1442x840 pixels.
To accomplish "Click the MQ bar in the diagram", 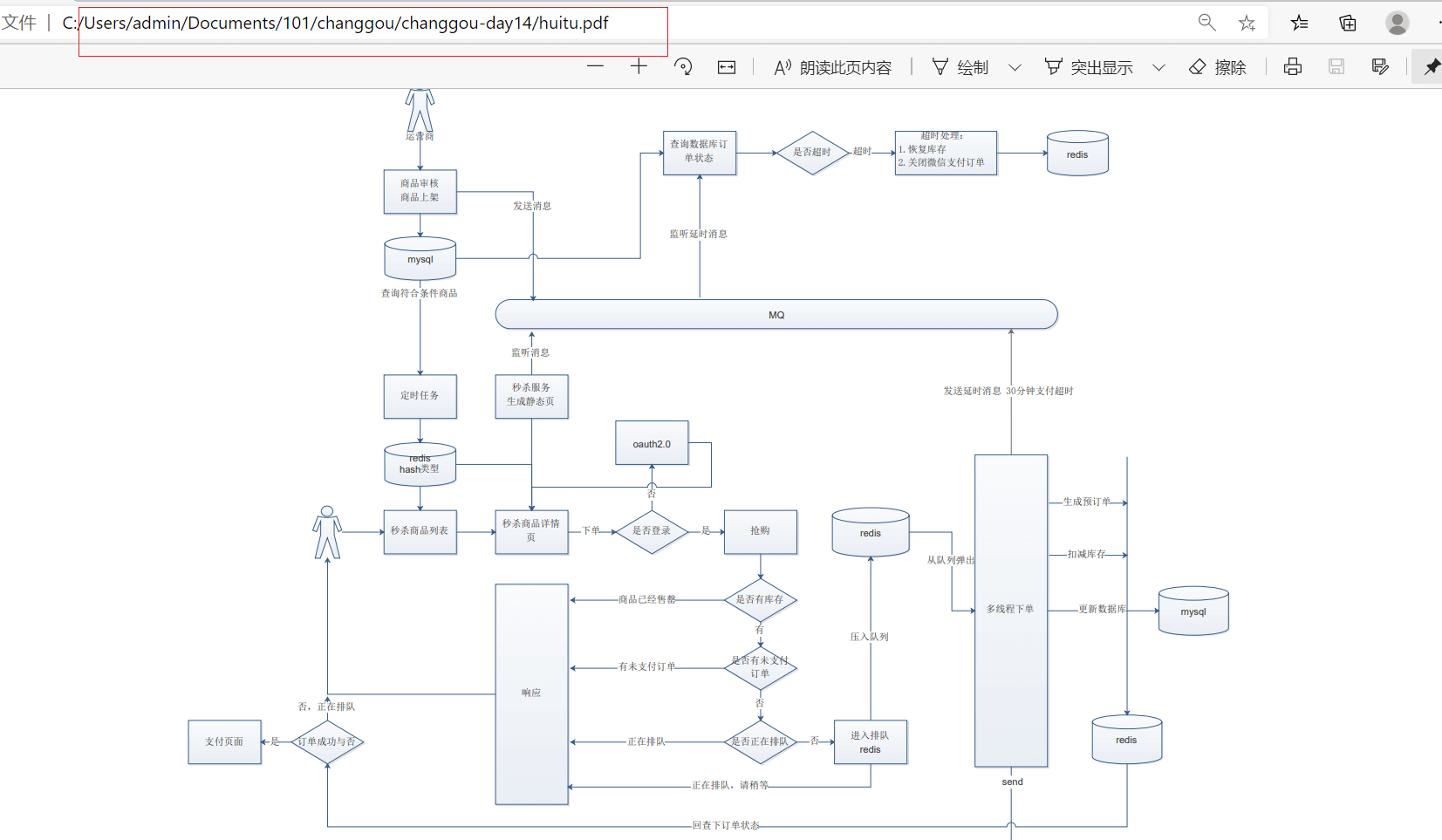I will [x=776, y=314].
